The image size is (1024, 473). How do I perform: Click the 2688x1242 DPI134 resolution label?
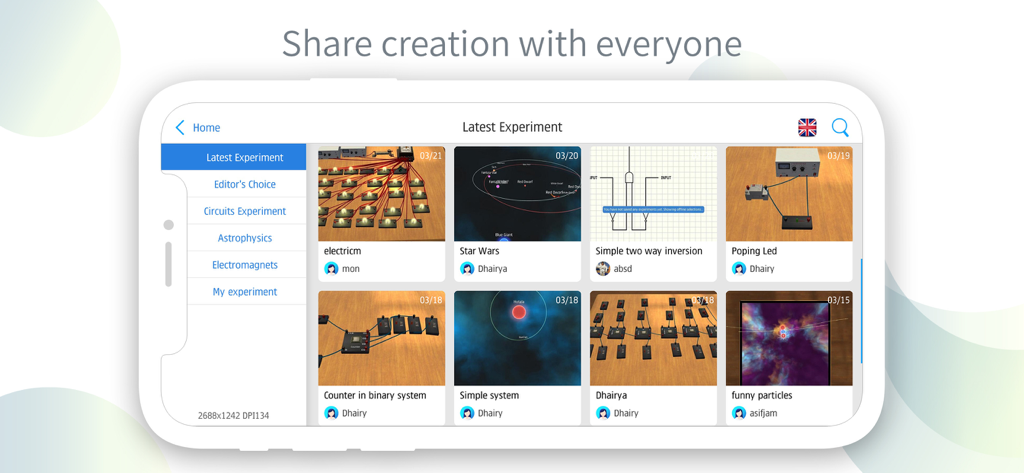(233, 416)
